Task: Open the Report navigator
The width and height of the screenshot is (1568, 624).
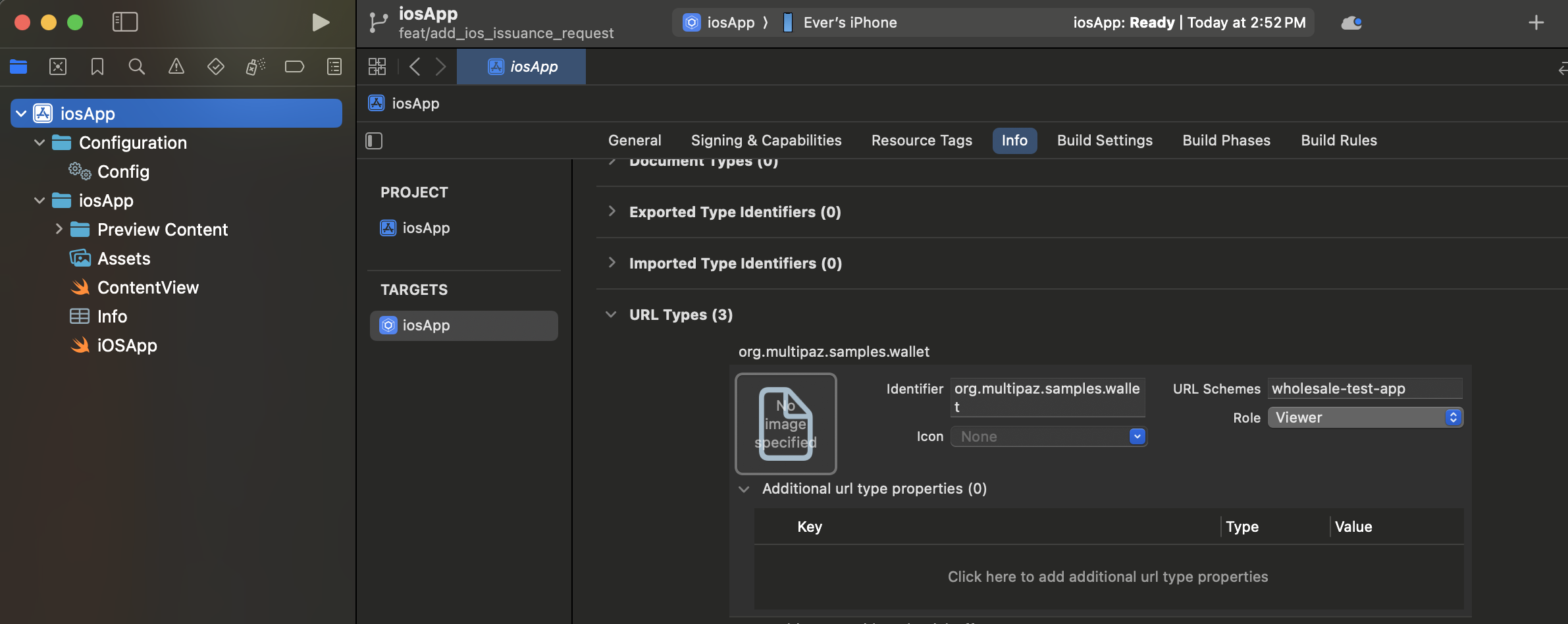Action: [x=334, y=66]
